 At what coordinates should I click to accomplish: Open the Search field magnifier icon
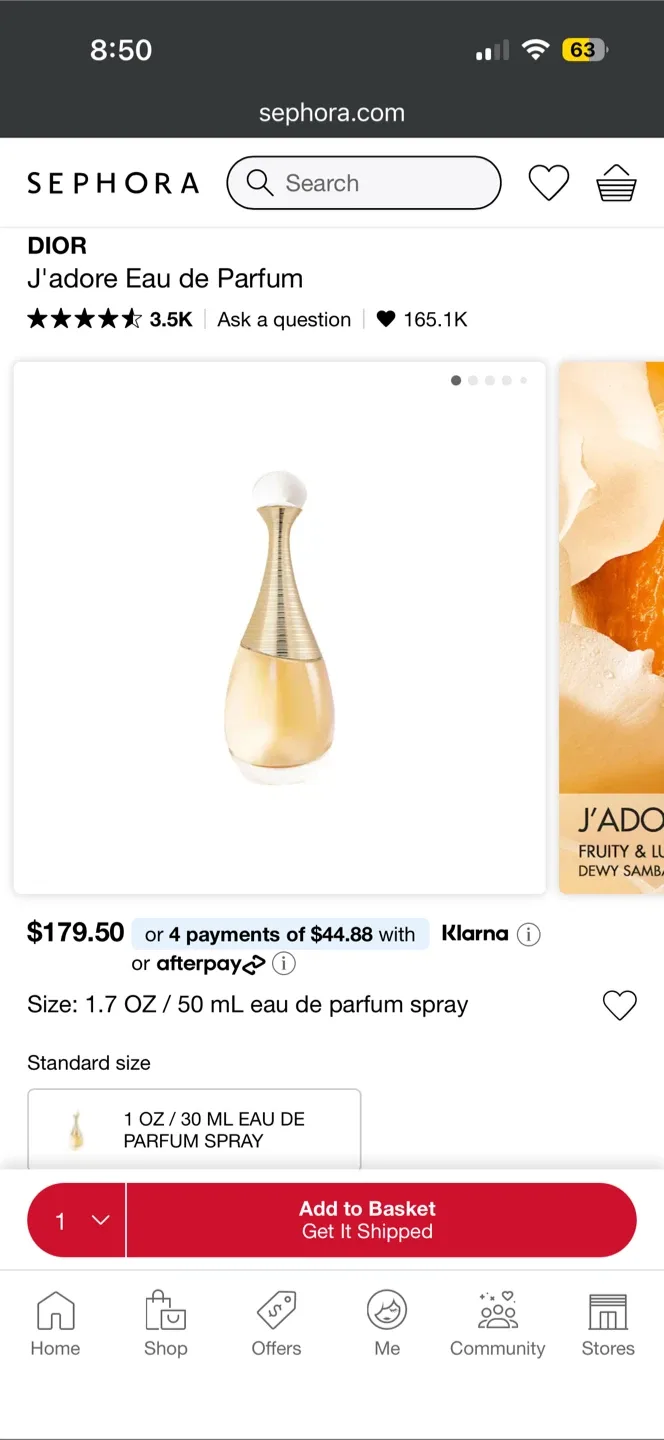(x=259, y=183)
